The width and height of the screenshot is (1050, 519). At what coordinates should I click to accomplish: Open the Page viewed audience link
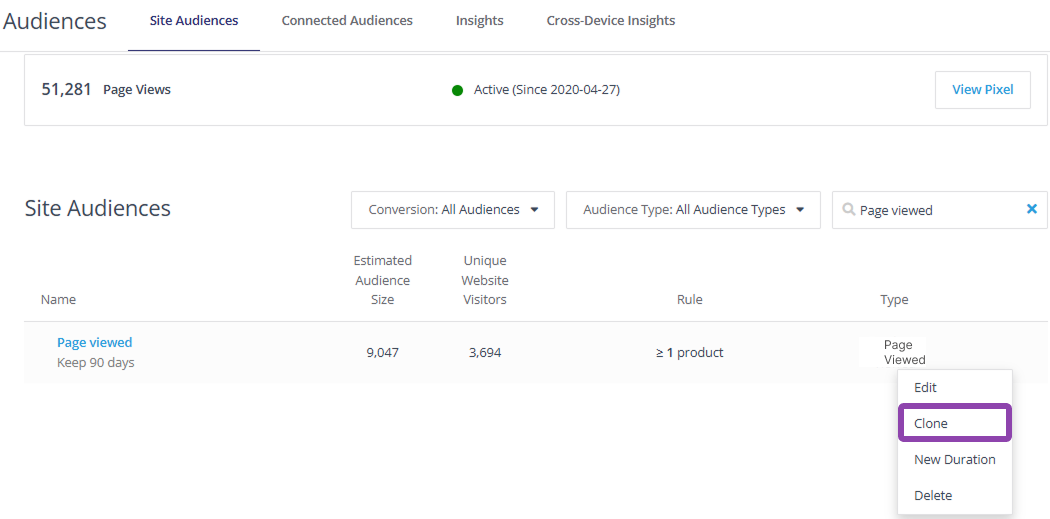click(x=94, y=342)
